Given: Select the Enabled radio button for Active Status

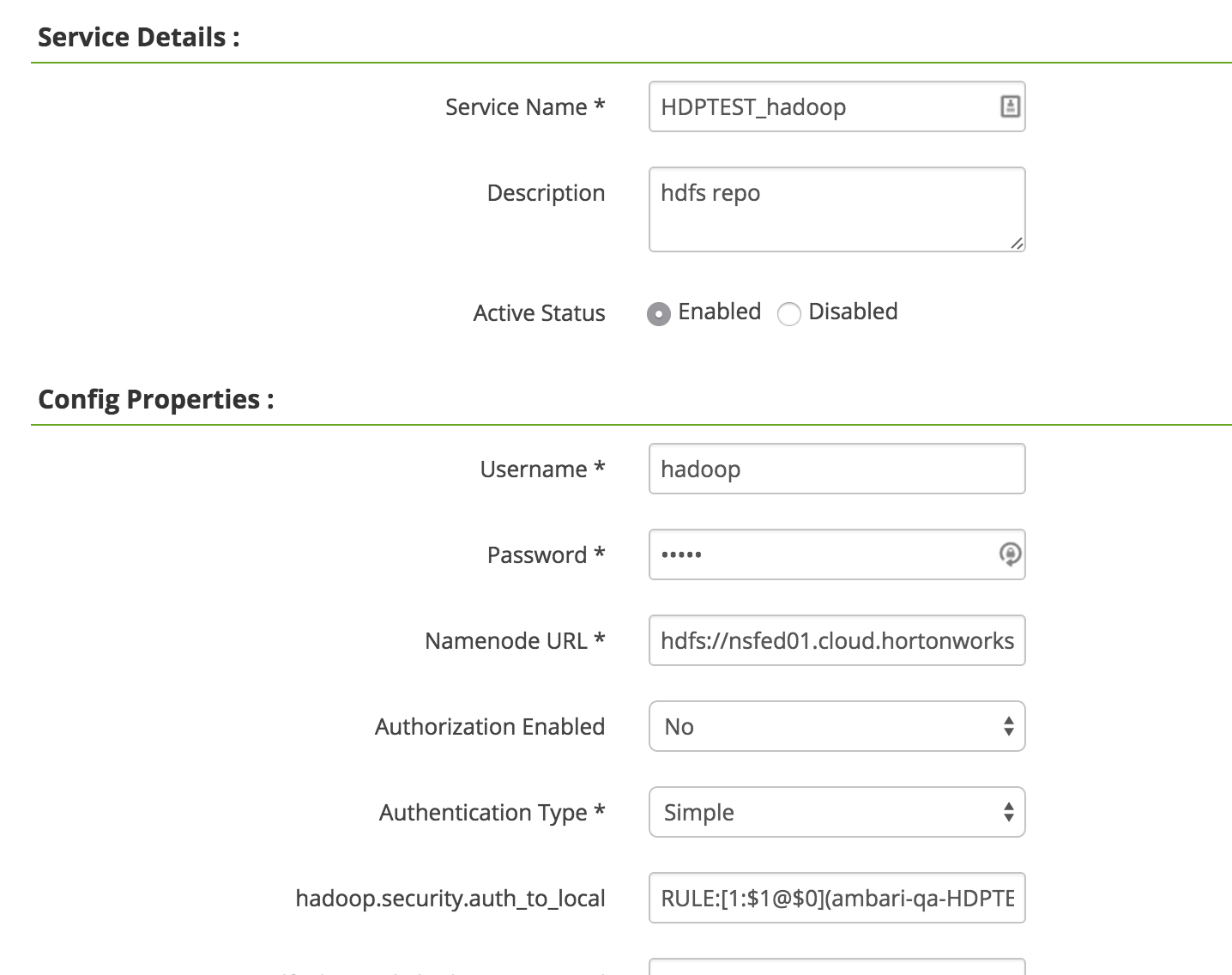Looking at the screenshot, I should click(658, 314).
